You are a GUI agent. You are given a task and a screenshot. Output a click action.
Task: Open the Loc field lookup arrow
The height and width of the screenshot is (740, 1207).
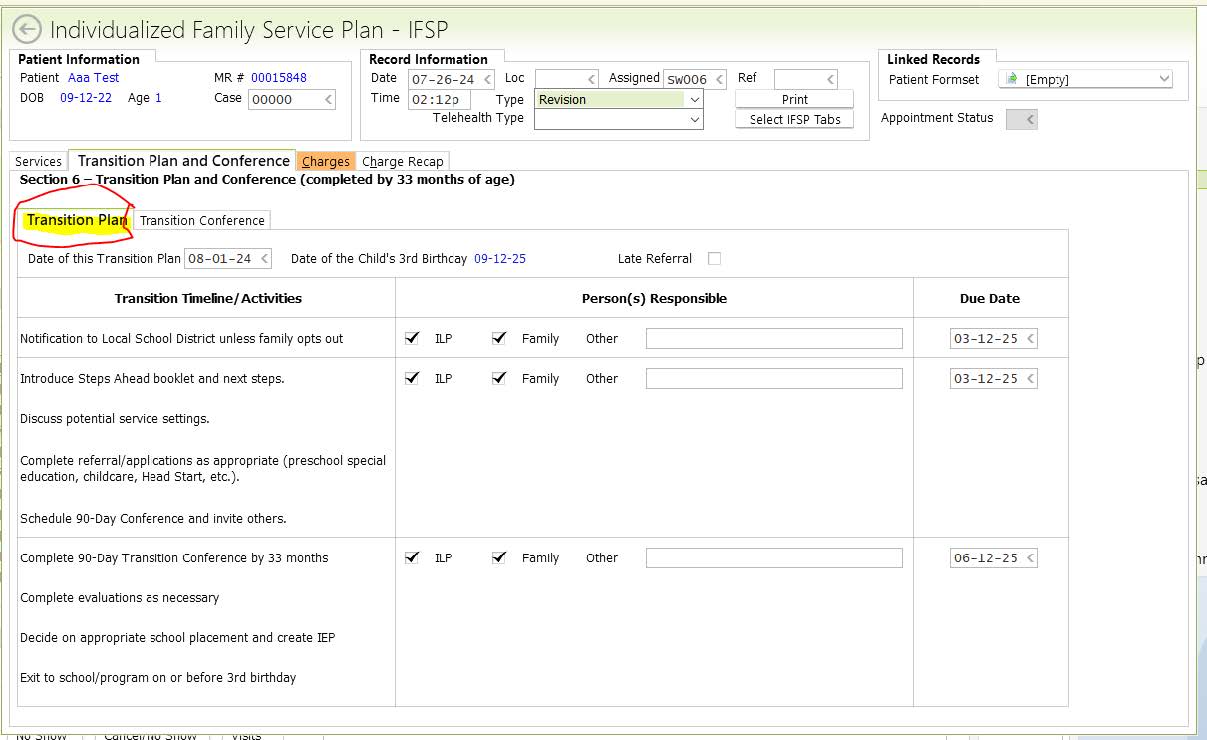click(590, 80)
